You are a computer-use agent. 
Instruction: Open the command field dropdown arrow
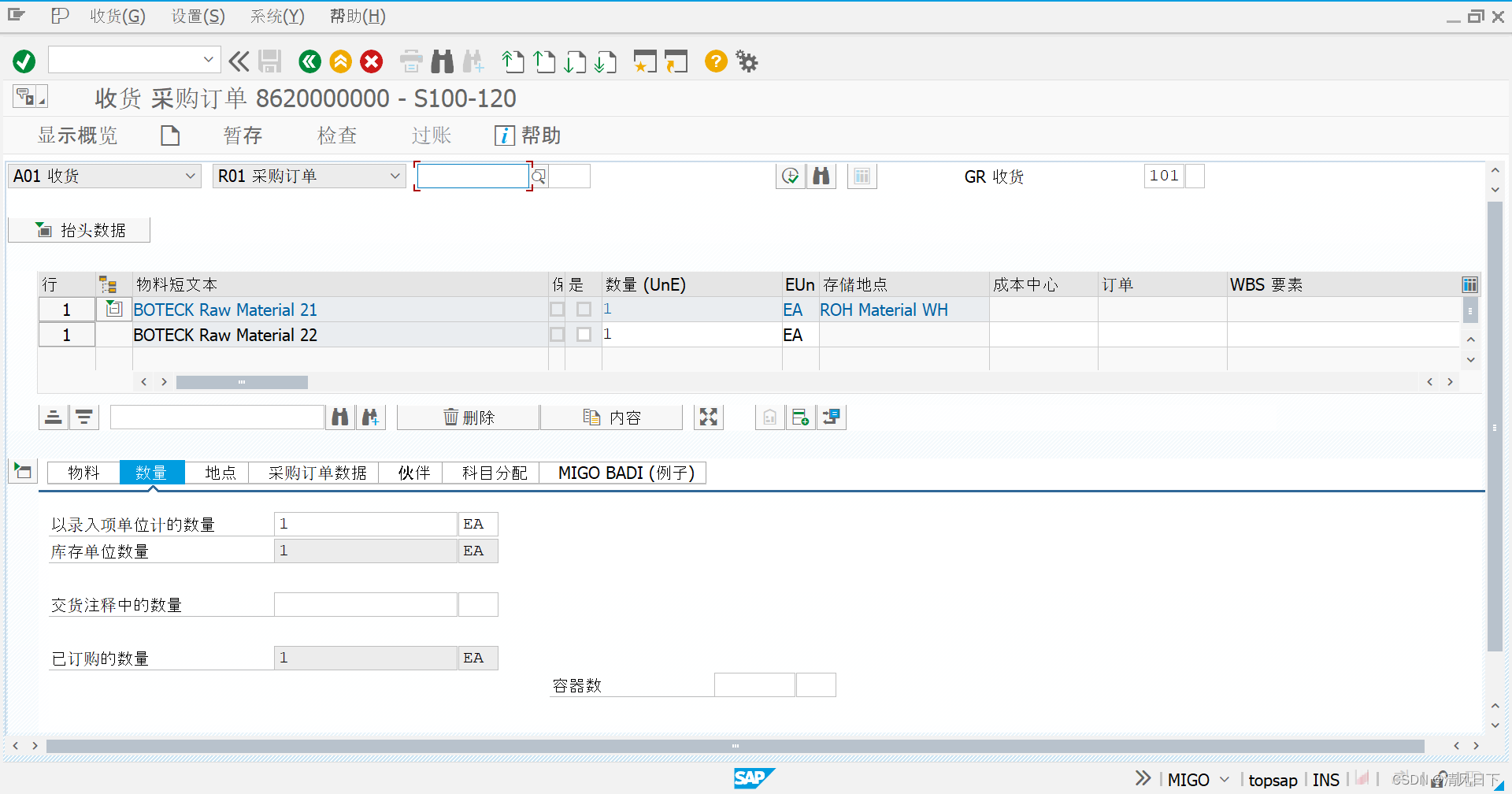[208, 60]
